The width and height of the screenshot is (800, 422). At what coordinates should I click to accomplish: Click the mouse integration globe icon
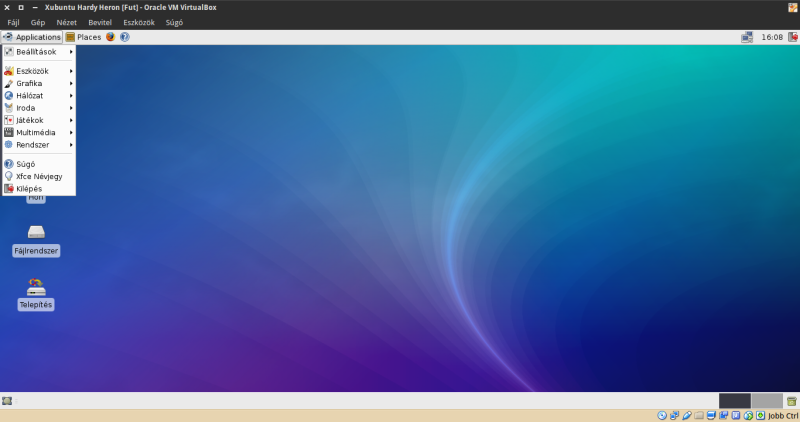pyautogui.click(x=748, y=415)
